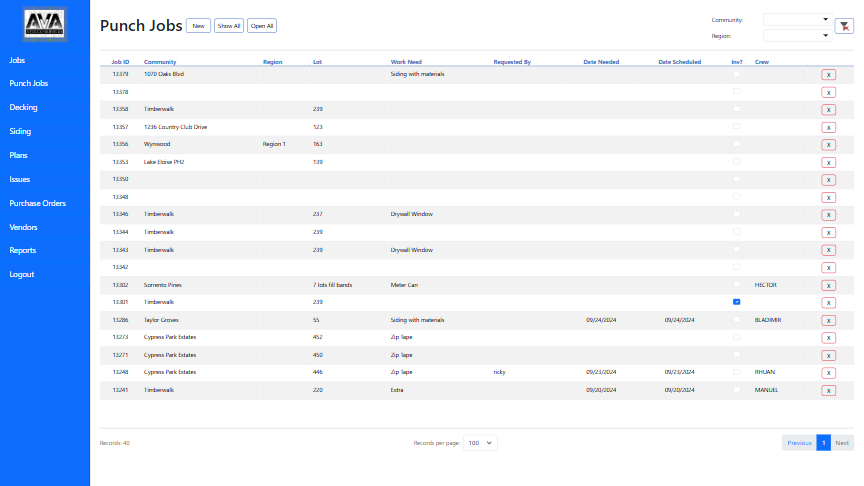
Task: Click the New button
Action: [198, 26]
